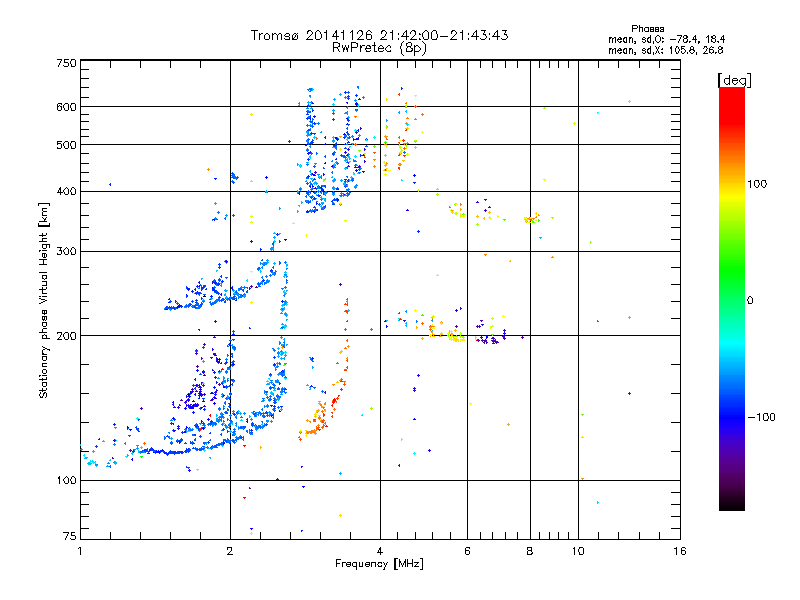800x600 pixels.
Task: Click the 'Stationary phase Virtual Height [km]' label
Action: pos(44,300)
